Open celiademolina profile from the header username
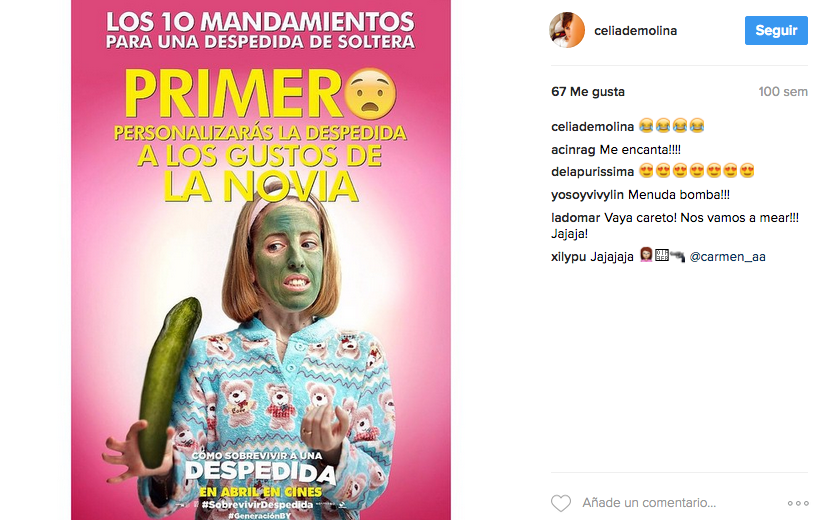 tap(635, 31)
